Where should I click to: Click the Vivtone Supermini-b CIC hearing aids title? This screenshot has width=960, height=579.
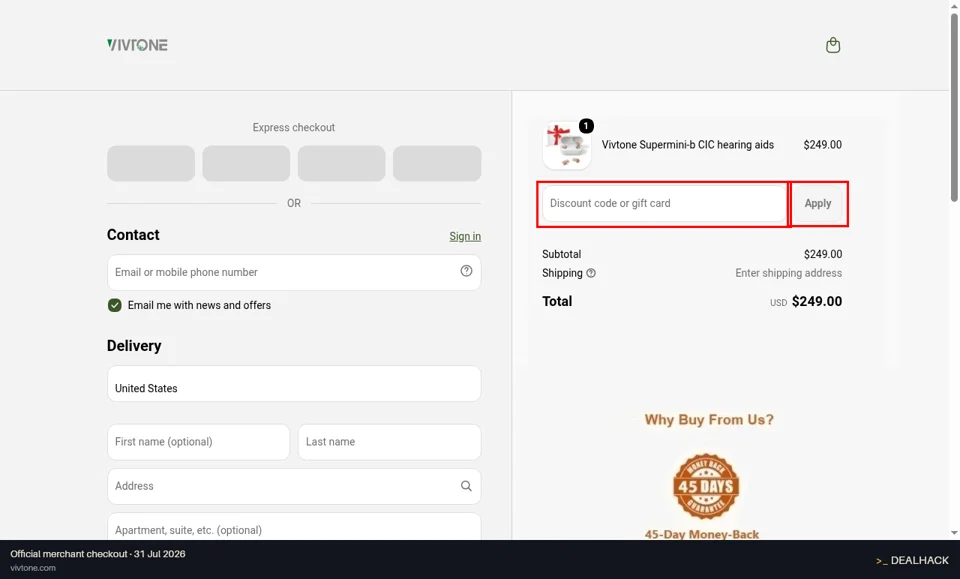tap(688, 145)
